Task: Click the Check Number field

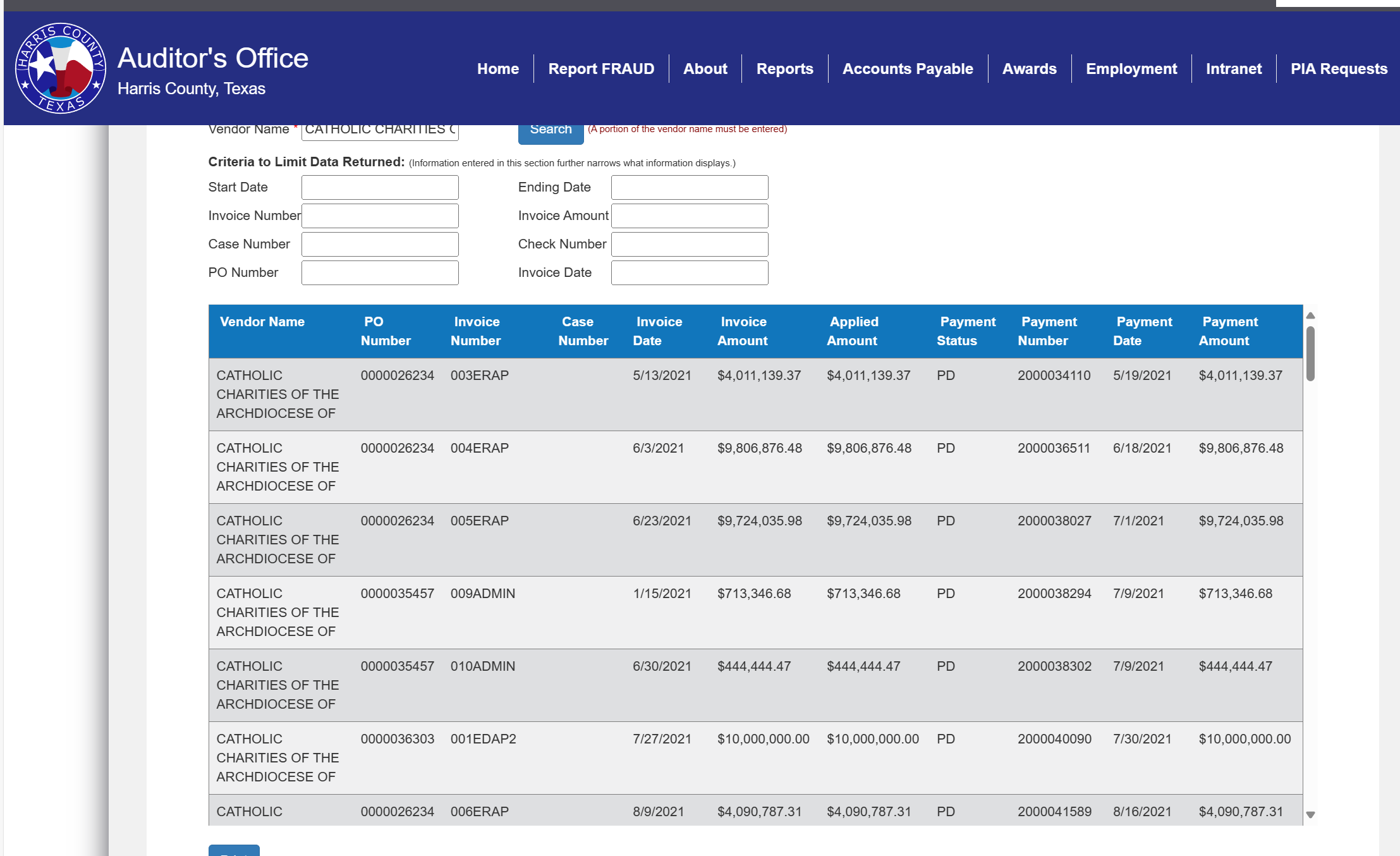Action: click(x=690, y=244)
